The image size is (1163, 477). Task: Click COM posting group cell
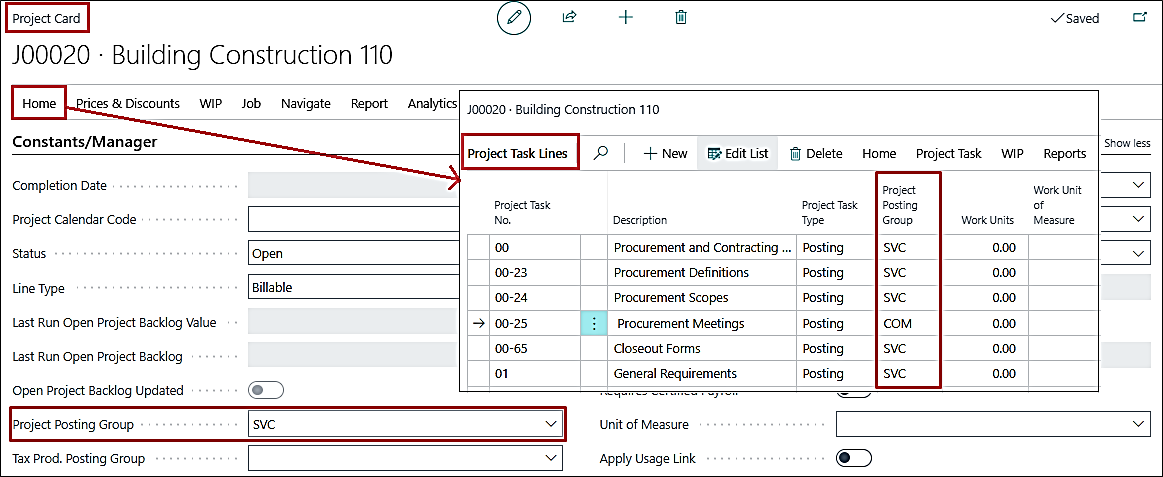[x=909, y=323]
